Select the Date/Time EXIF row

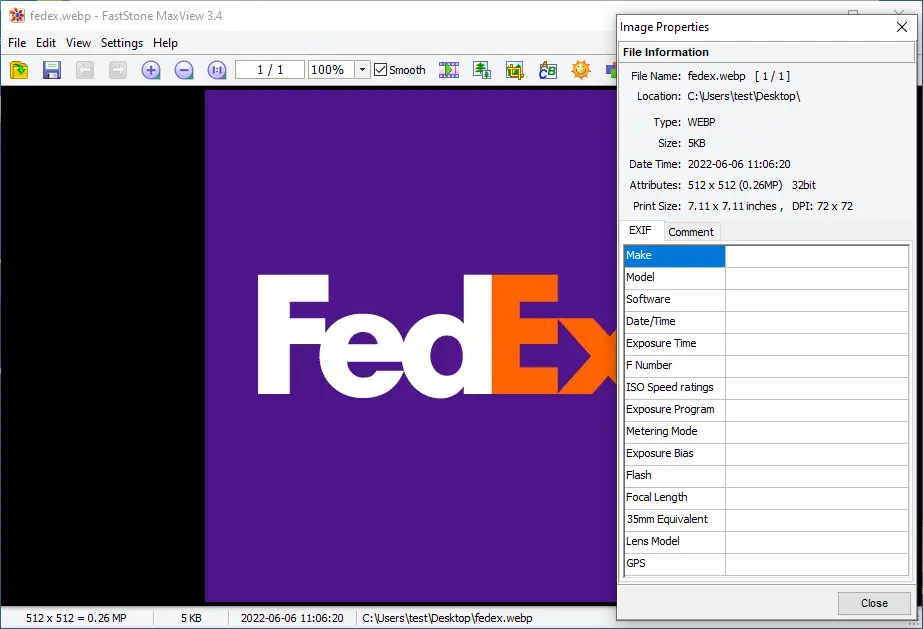(766, 322)
